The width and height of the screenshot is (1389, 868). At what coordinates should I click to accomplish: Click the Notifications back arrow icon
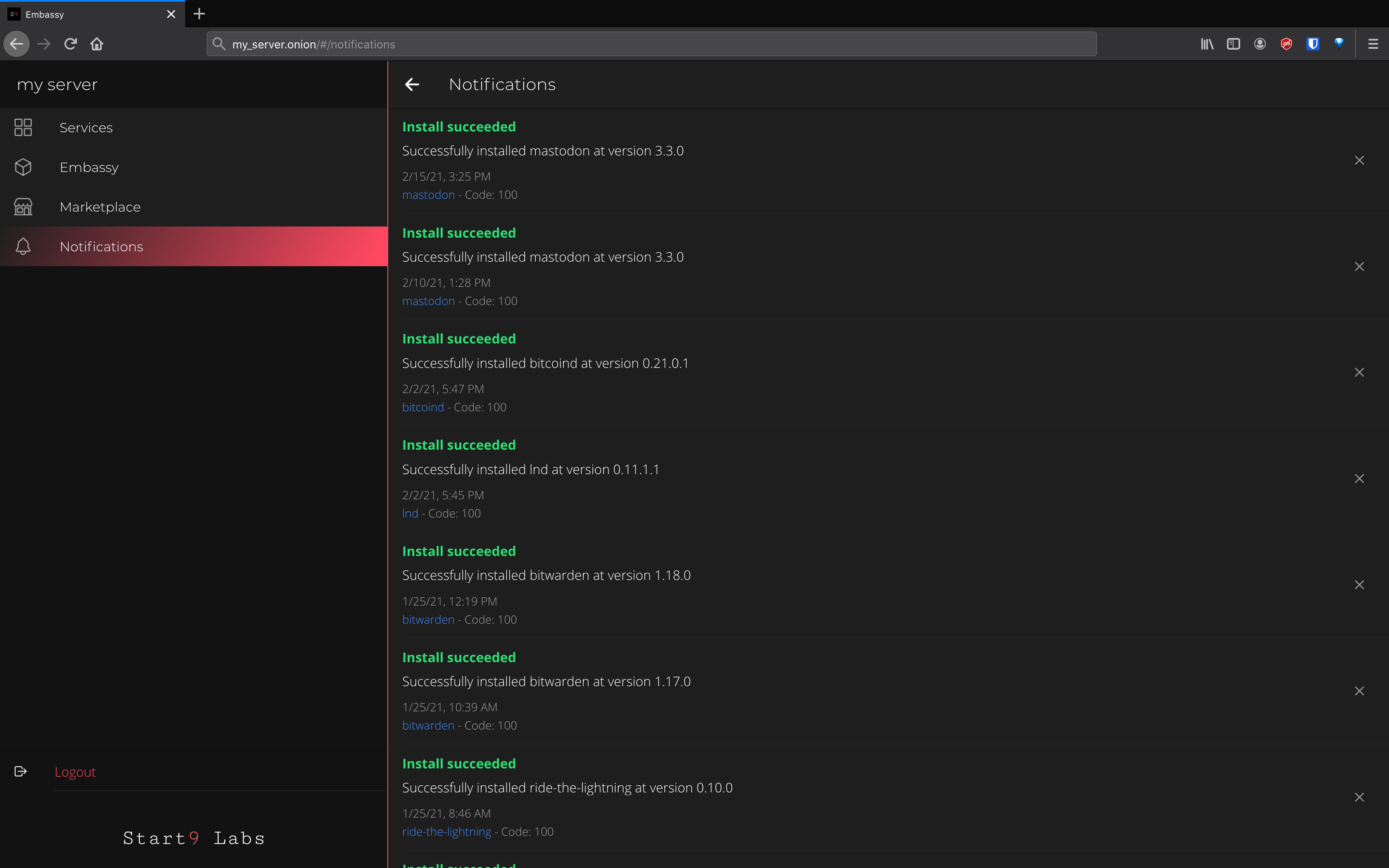[412, 84]
